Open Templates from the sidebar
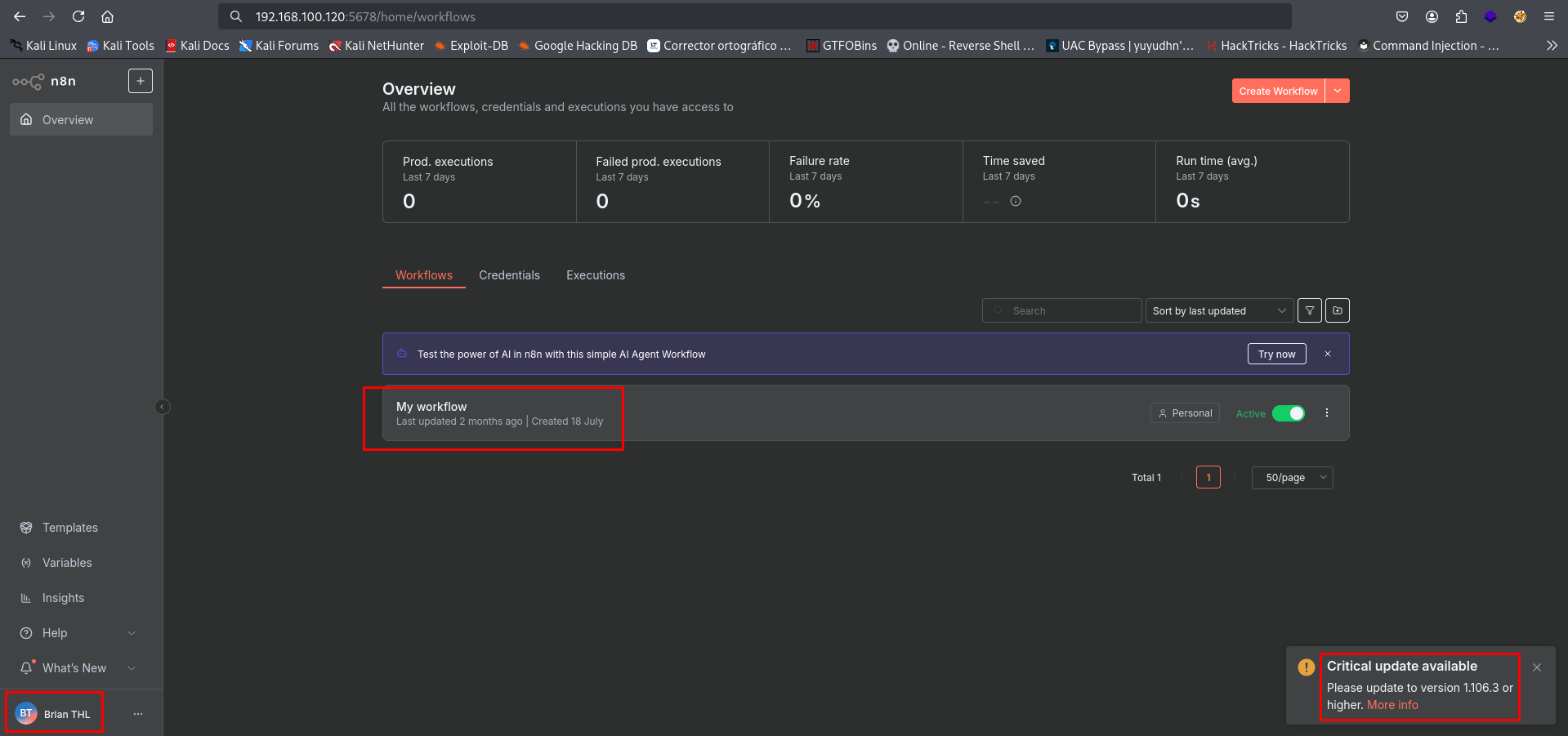The image size is (1568, 736). point(70,528)
